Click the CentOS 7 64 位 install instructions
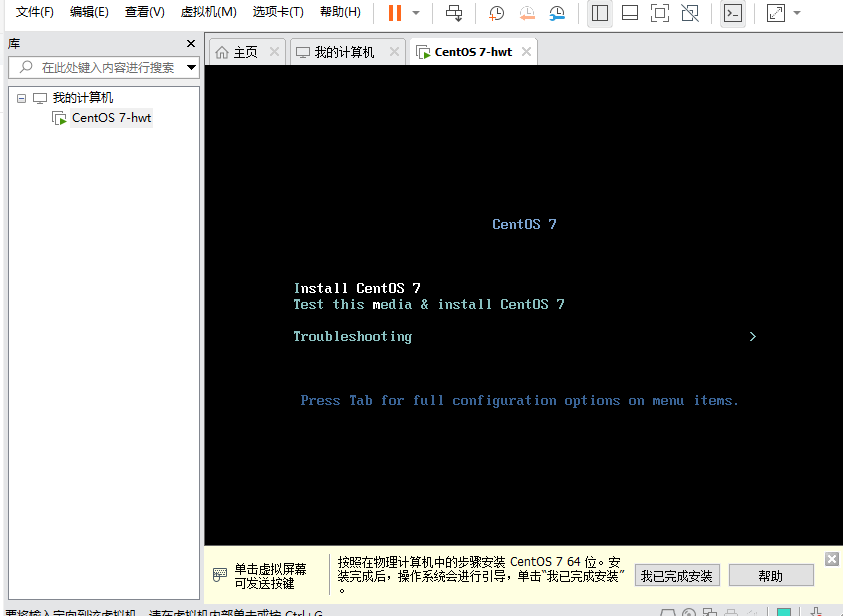Screen dimensions: 843x616 point(481,576)
